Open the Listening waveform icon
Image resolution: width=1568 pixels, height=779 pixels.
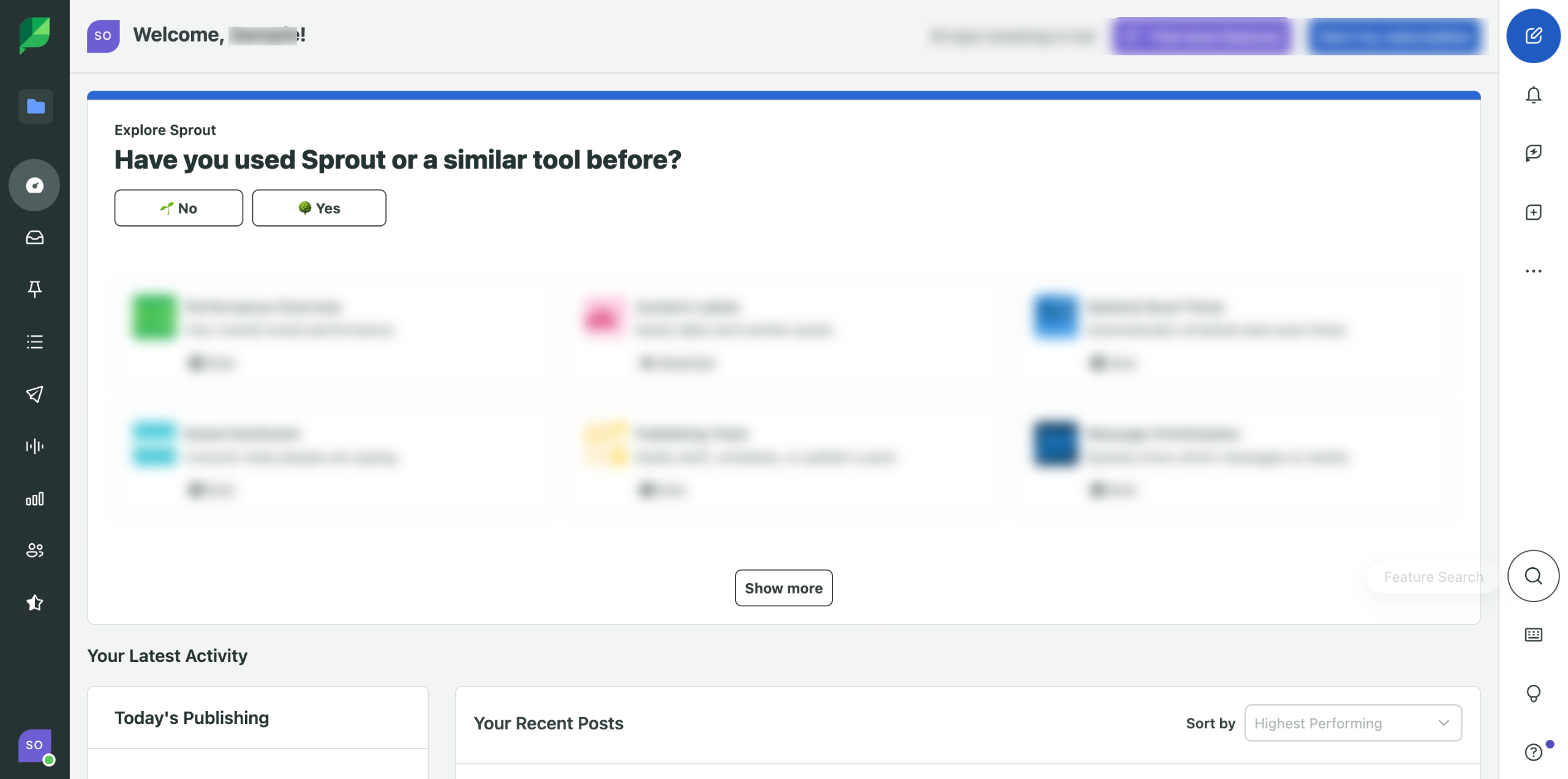point(35,446)
